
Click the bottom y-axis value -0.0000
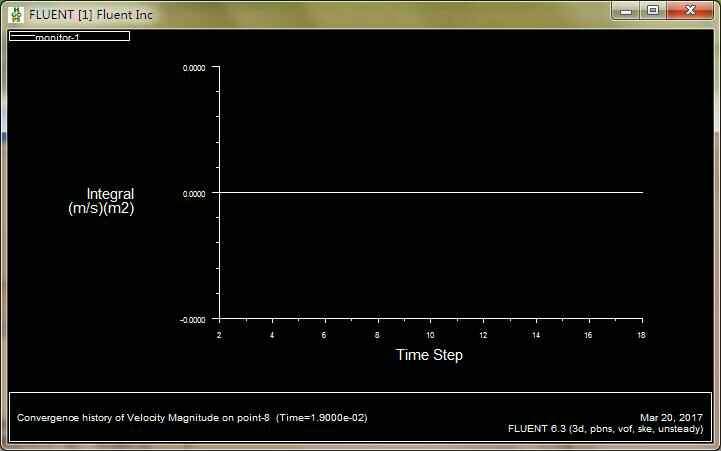tap(193, 320)
